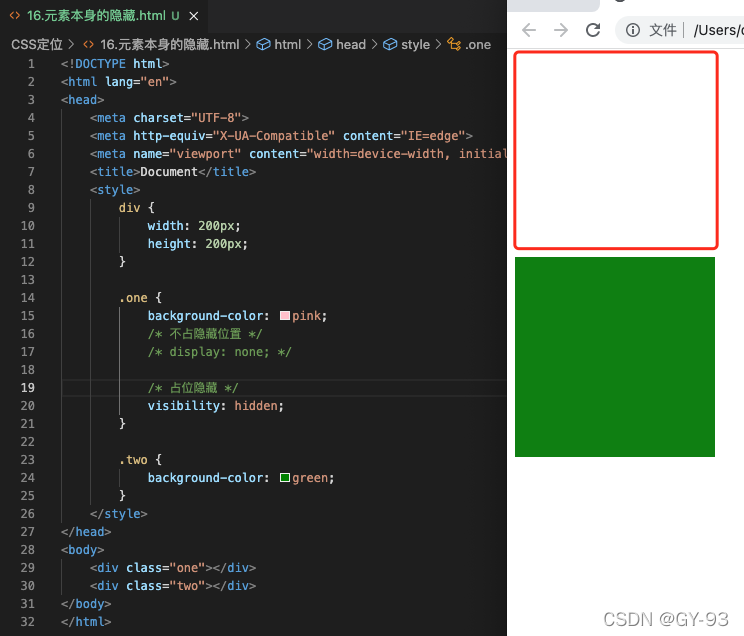Click the green box in the browser page

(614, 357)
